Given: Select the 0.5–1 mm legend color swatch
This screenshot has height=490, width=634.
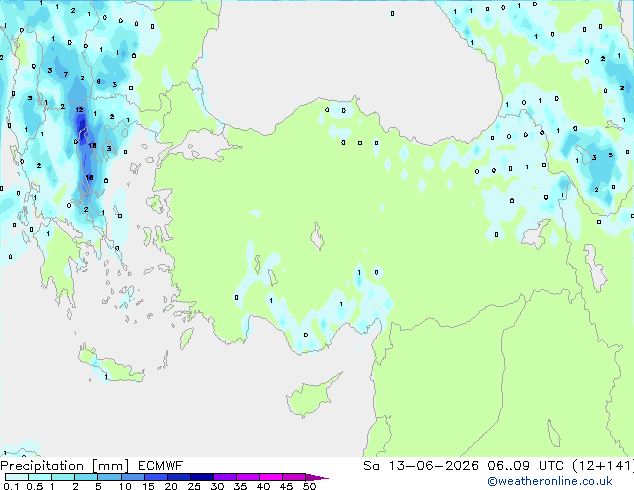Looking at the screenshot, I should (40, 477).
